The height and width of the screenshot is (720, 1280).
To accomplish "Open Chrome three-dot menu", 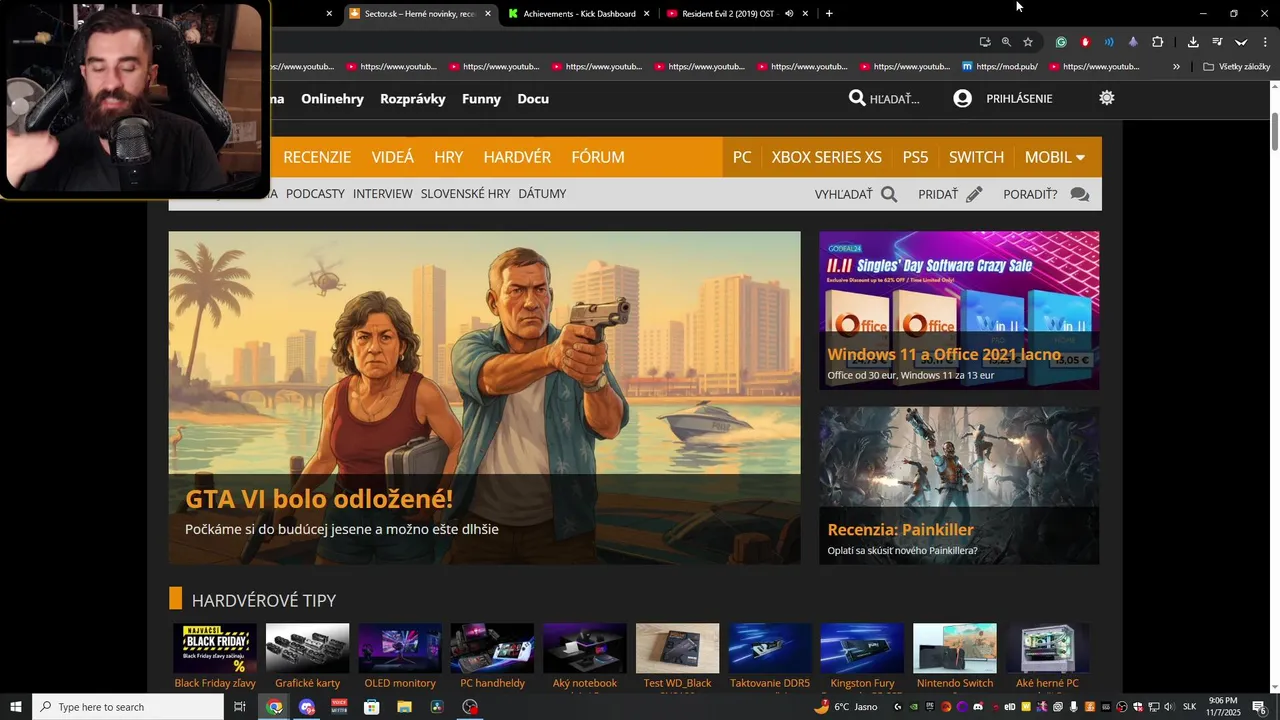I will click(1265, 42).
